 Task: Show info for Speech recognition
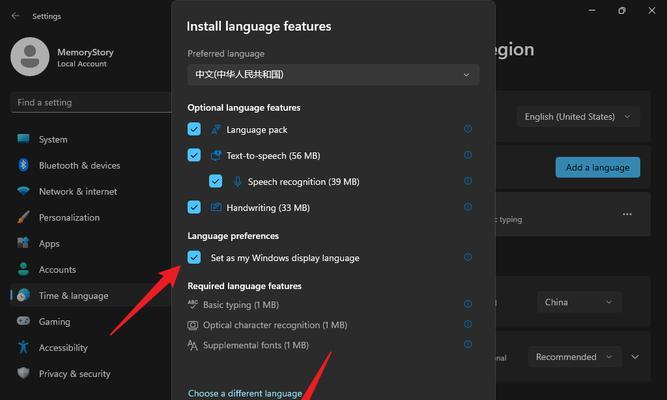pyautogui.click(x=467, y=181)
